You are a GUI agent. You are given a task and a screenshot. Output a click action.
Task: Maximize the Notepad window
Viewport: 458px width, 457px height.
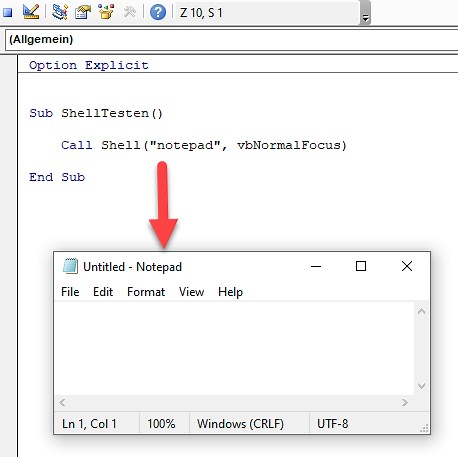click(x=361, y=266)
